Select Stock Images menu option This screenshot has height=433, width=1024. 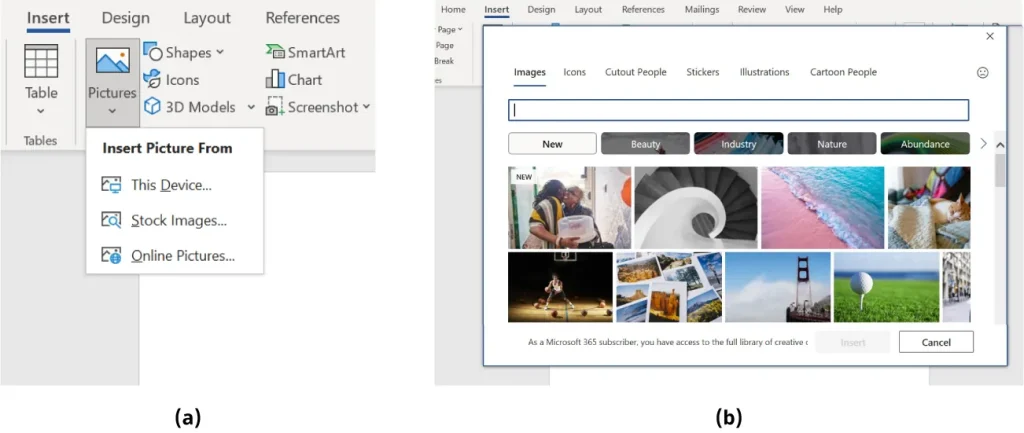[178, 220]
